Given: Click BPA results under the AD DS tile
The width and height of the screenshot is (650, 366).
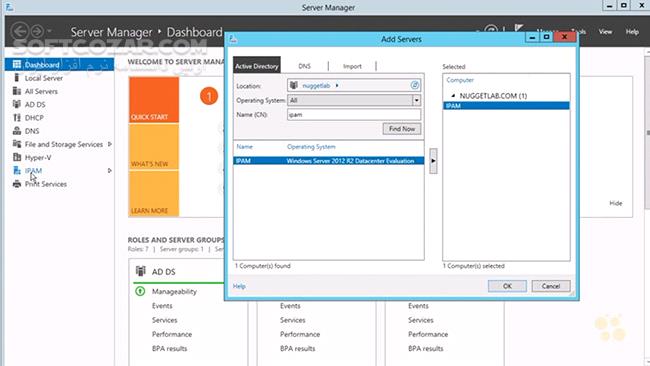Looking at the screenshot, I should [x=169, y=349].
